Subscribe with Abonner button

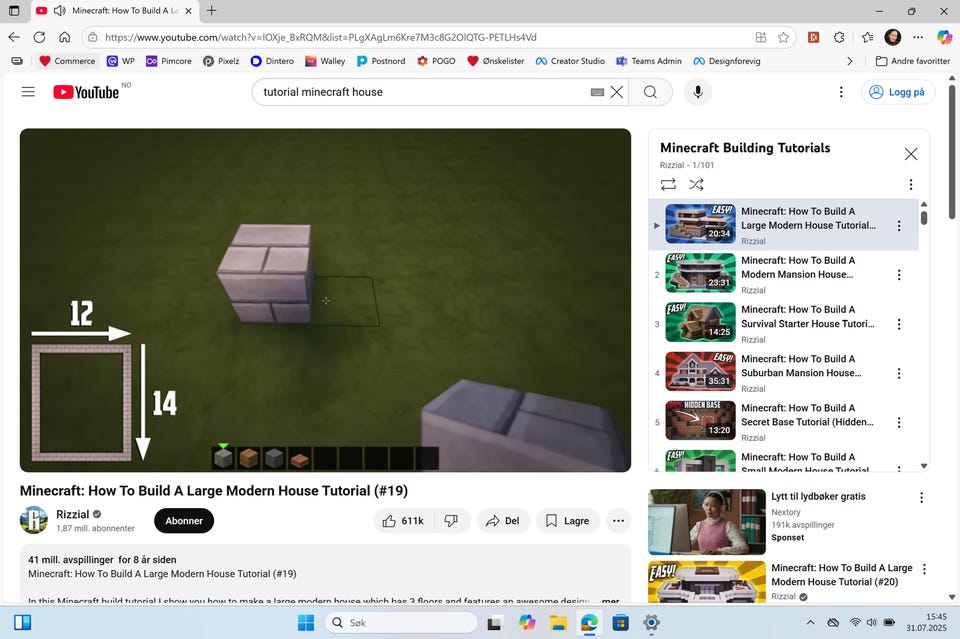(184, 521)
